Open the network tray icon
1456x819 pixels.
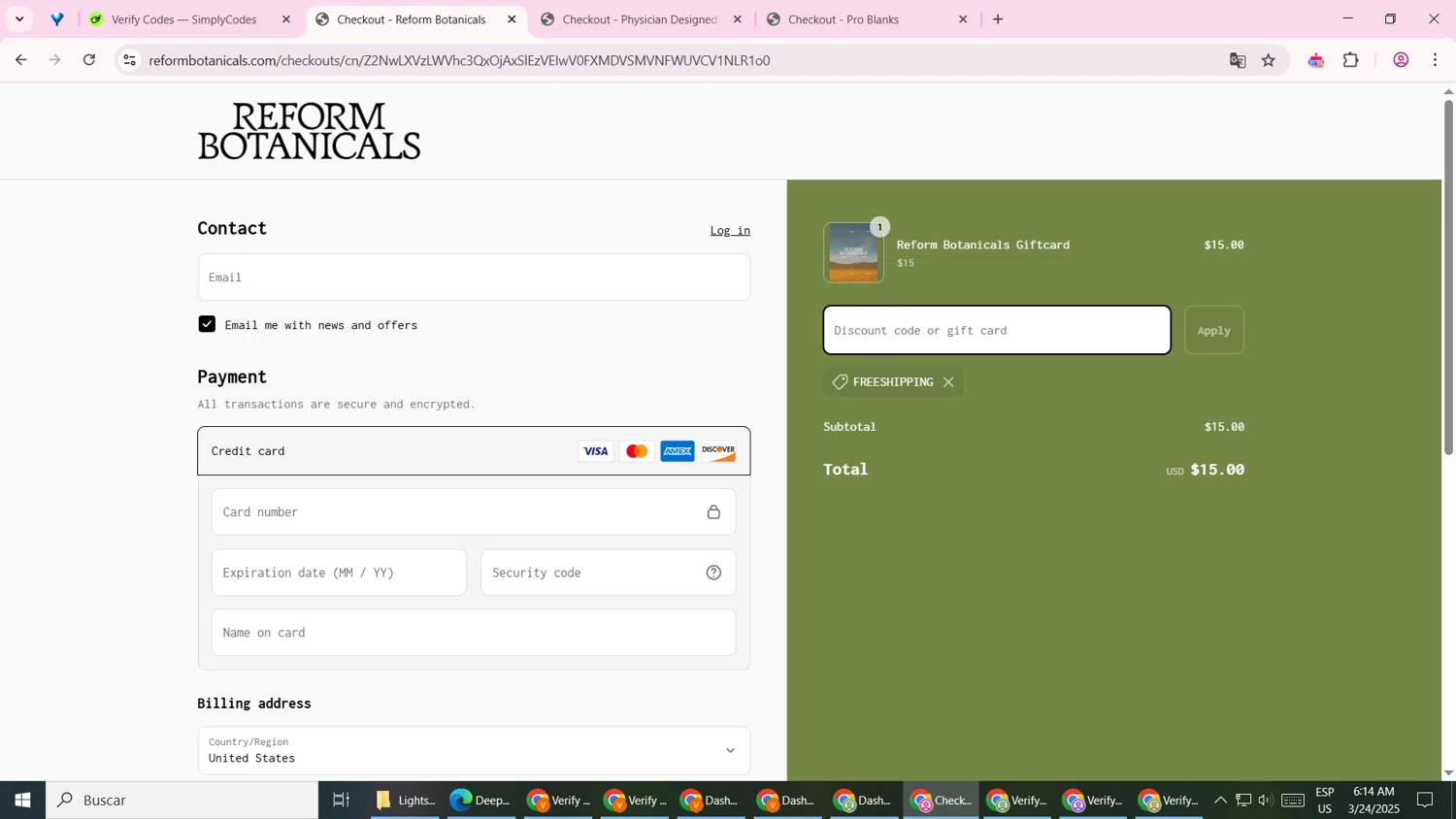coord(1243,801)
